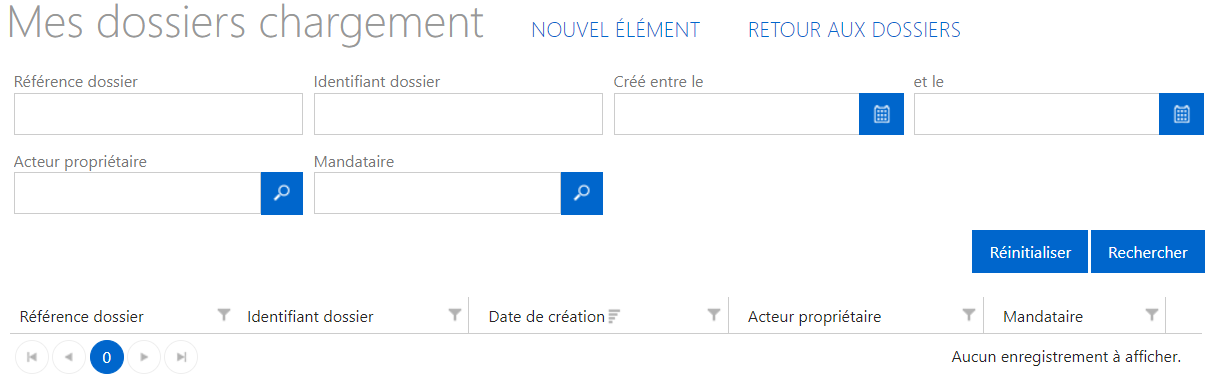Click the Réinitialiser button
Image resolution: width=1220 pixels, height=376 pixels.
click(1030, 252)
